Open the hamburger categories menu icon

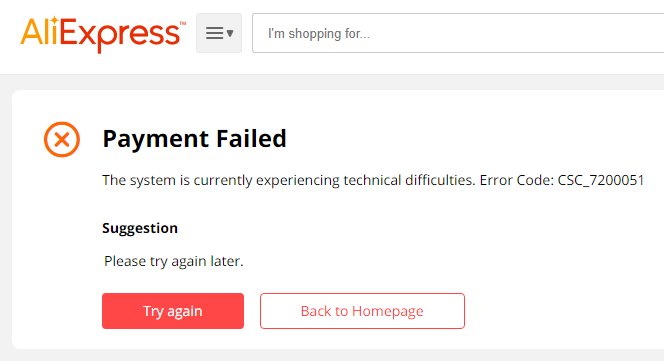point(215,33)
